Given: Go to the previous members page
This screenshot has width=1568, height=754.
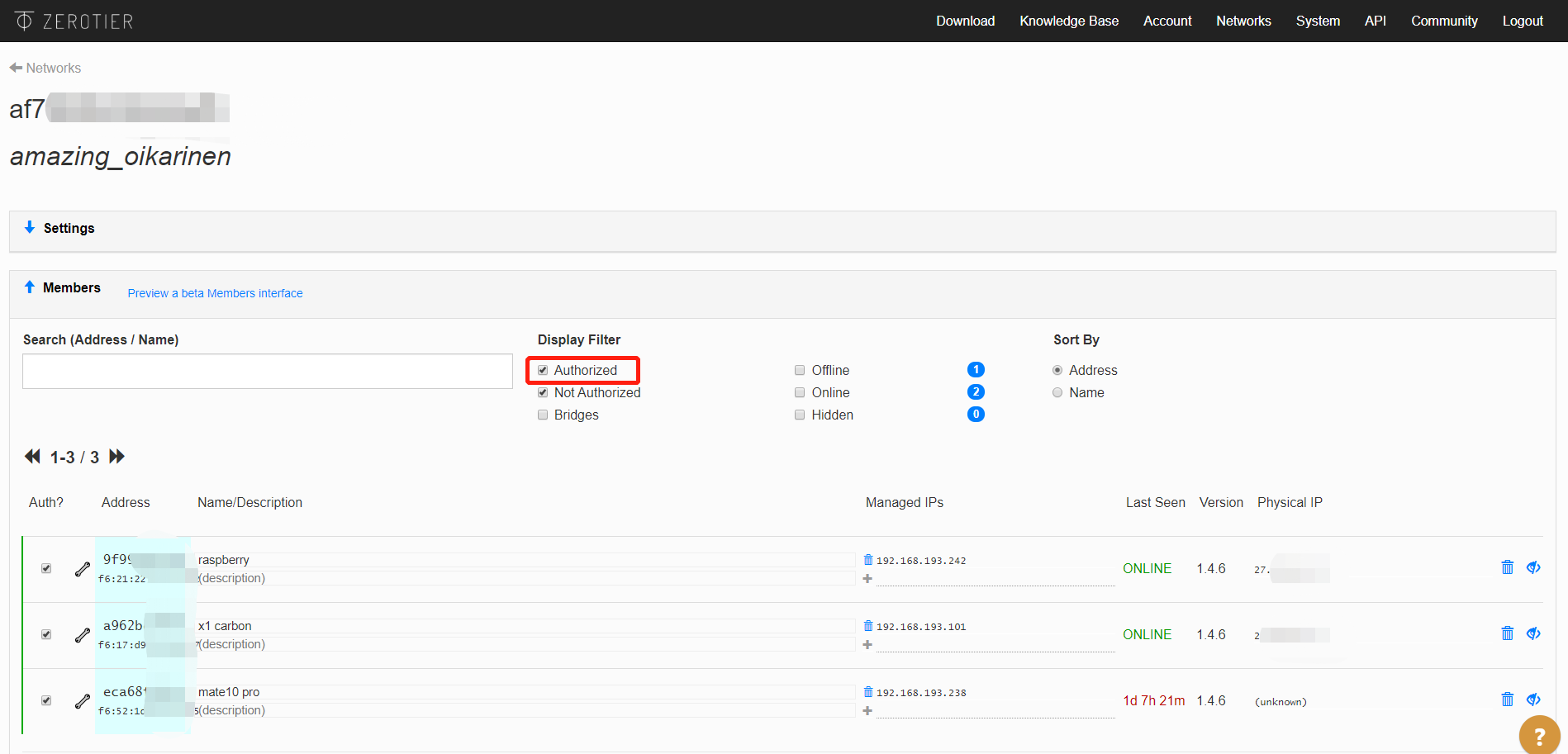Looking at the screenshot, I should (32, 456).
